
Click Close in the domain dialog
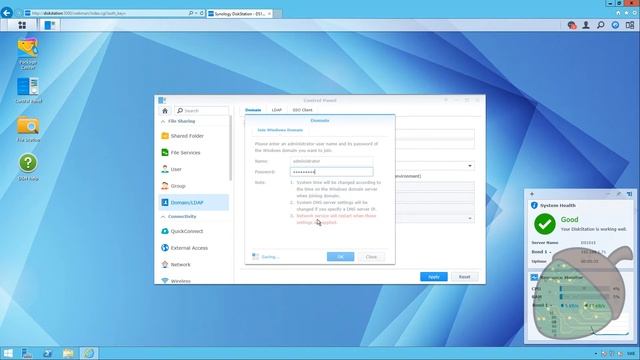pos(371,257)
